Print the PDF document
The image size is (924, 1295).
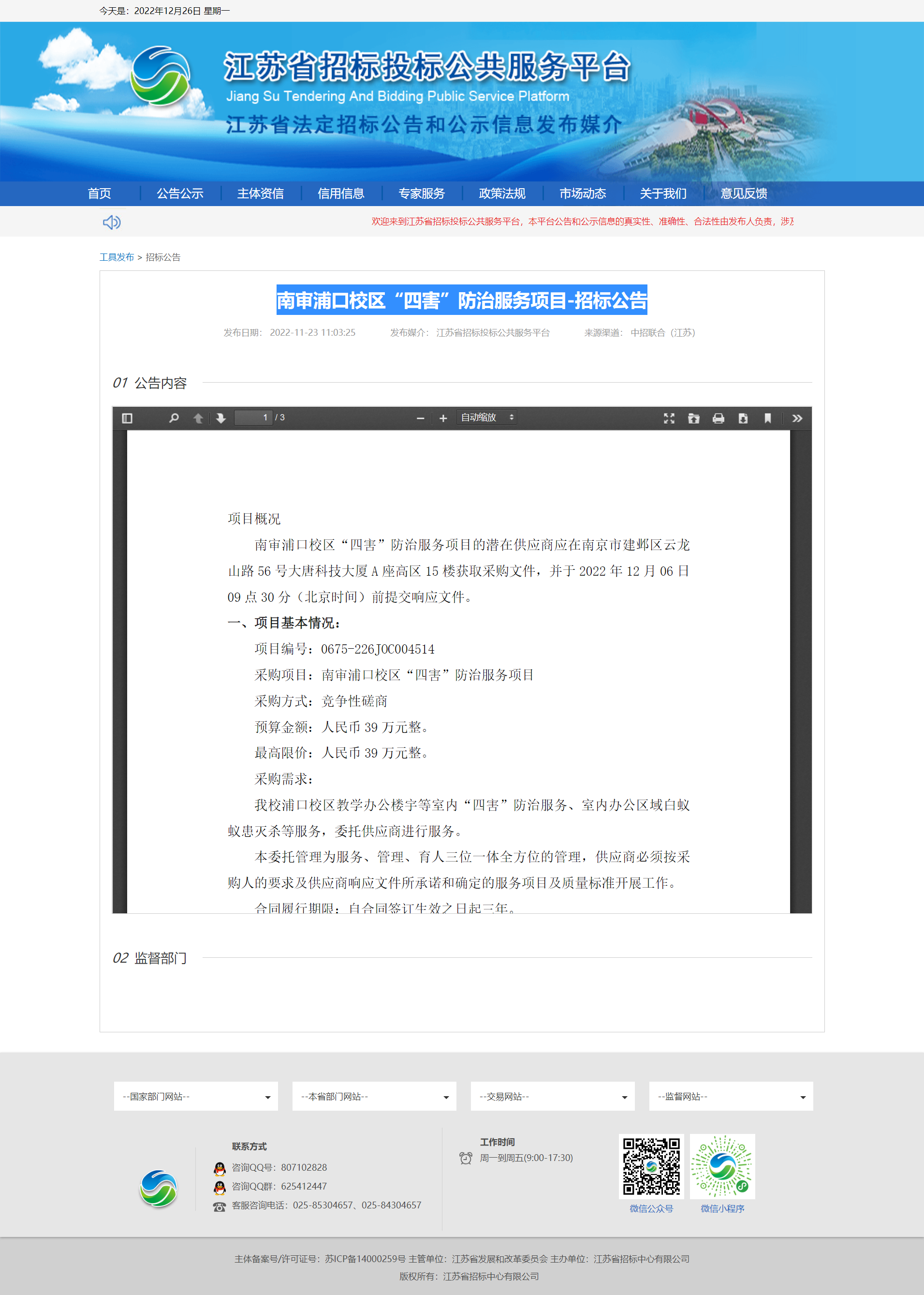[719, 418]
